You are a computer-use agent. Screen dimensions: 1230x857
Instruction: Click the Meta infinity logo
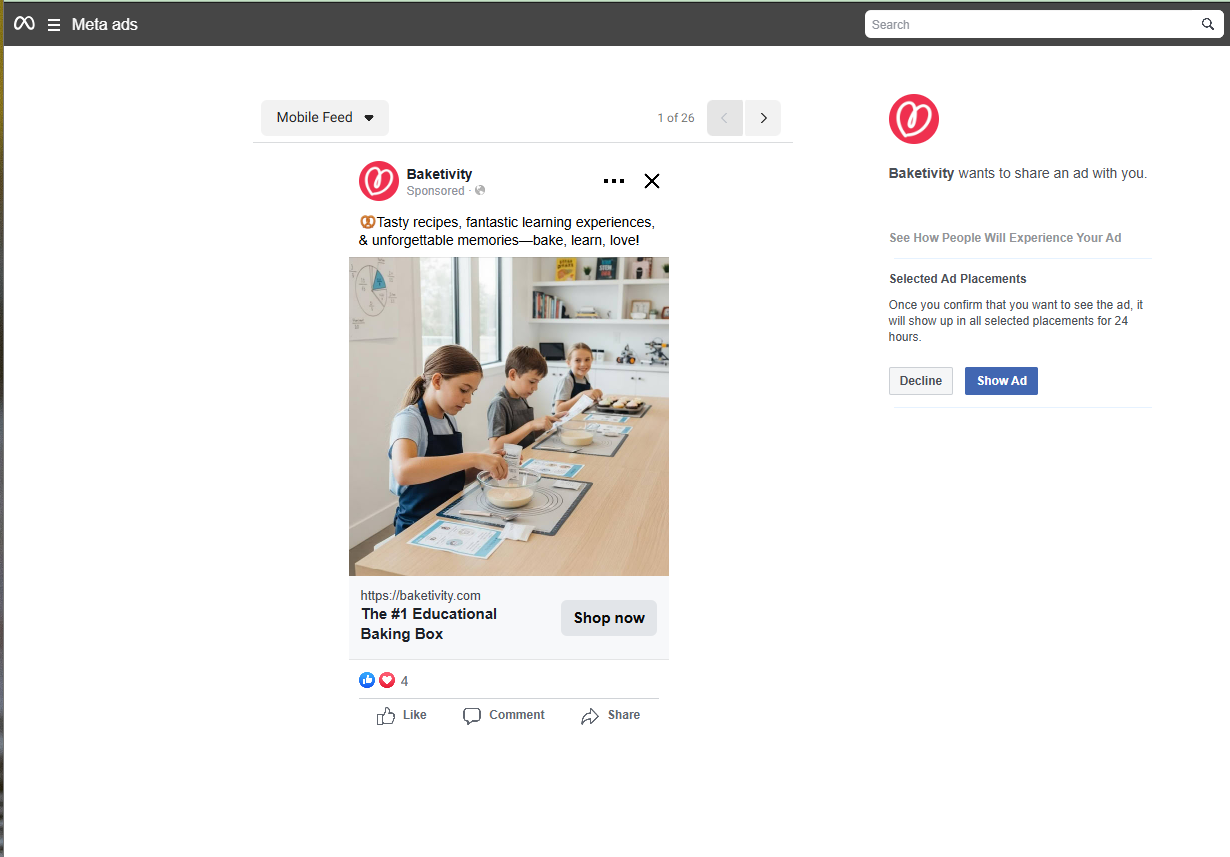tap(24, 23)
